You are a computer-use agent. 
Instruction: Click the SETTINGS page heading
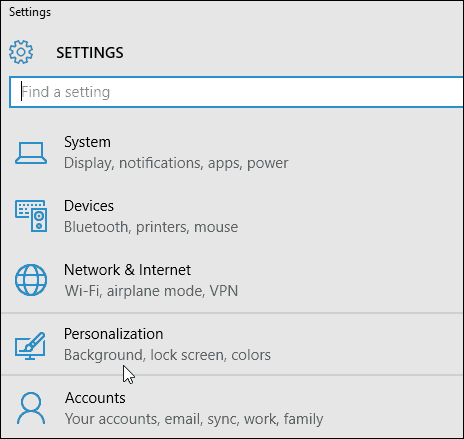[90, 53]
